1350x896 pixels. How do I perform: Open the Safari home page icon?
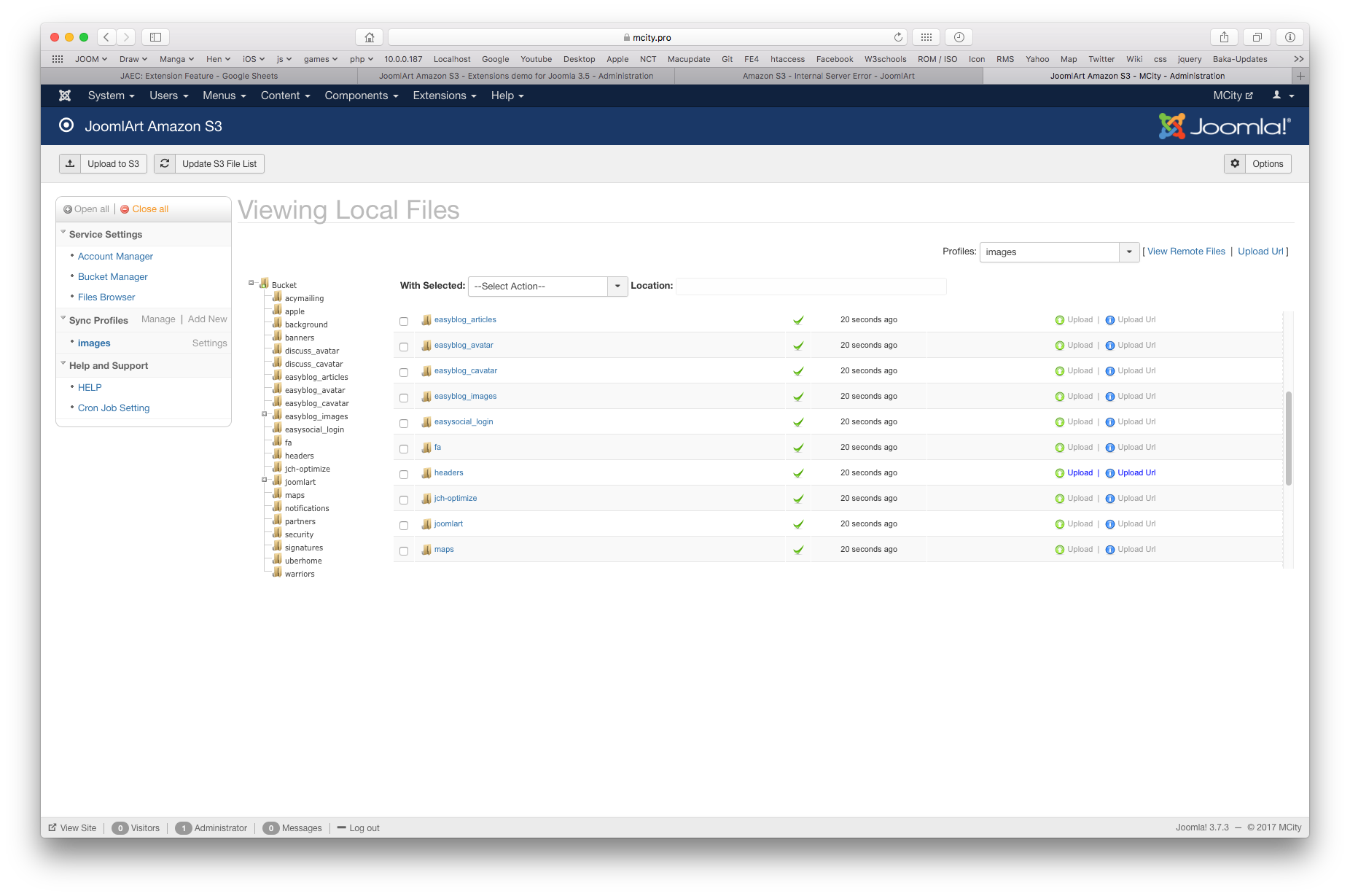[x=370, y=37]
